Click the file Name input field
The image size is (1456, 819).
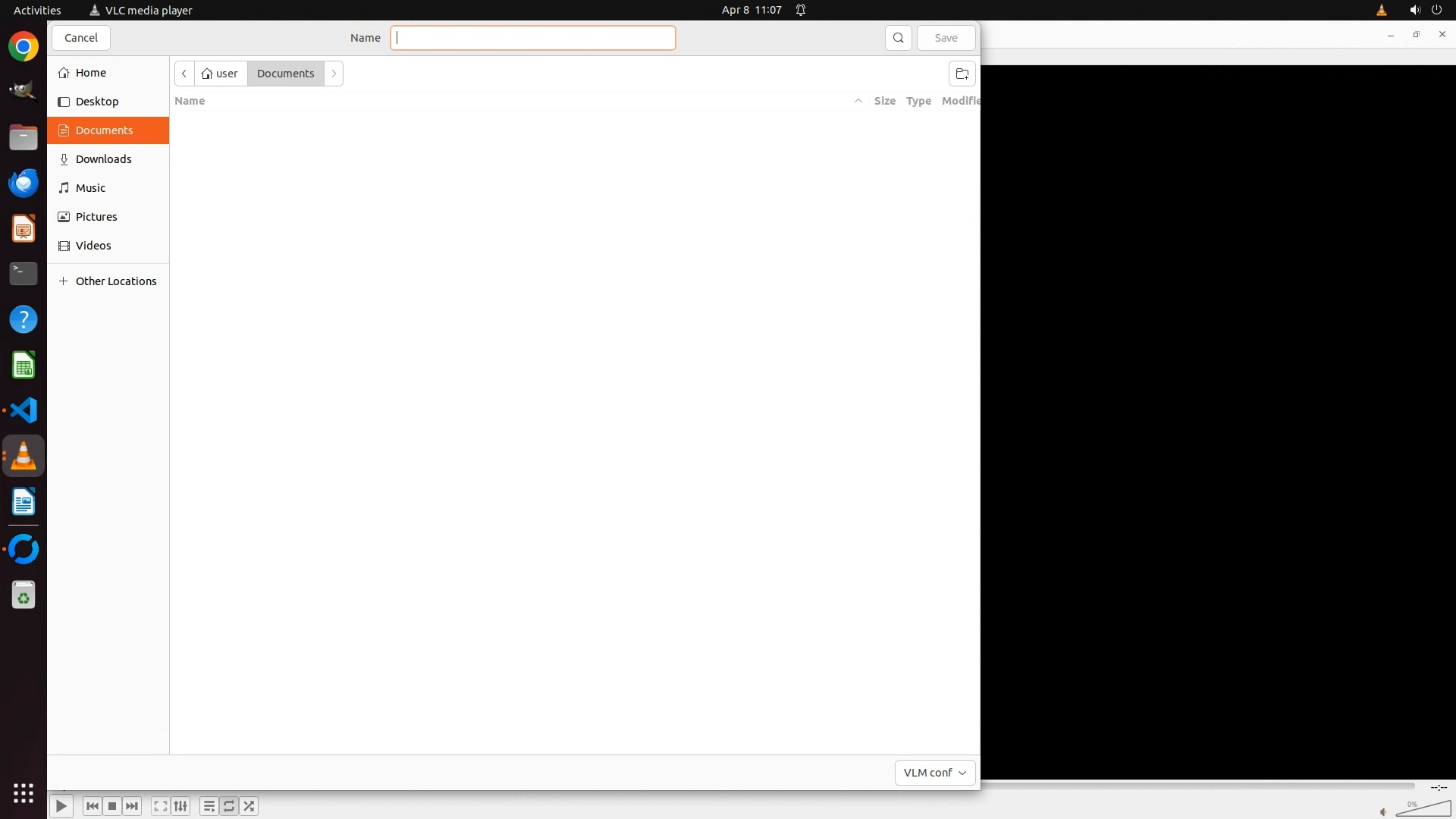(x=532, y=38)
